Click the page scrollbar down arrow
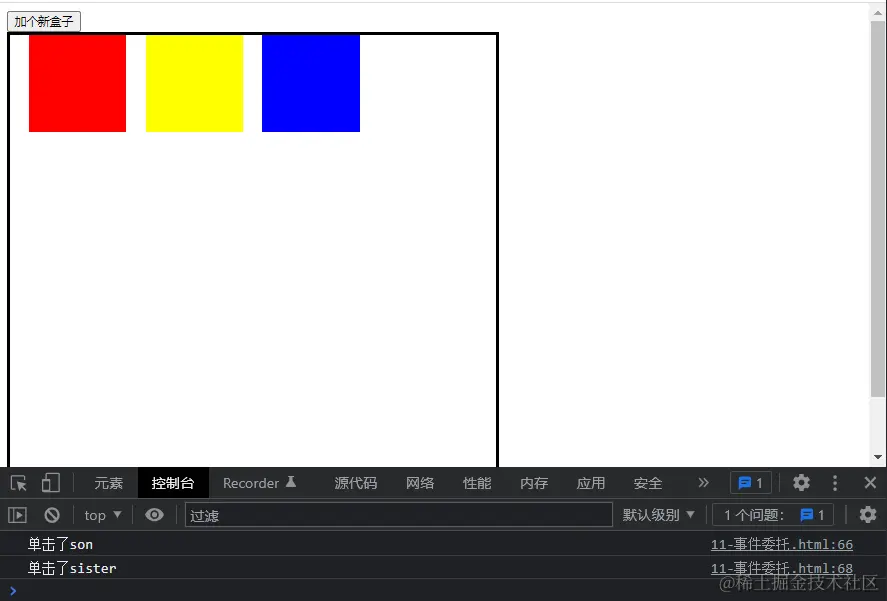Screen dimensions: 887x601 tap(878, 457)
